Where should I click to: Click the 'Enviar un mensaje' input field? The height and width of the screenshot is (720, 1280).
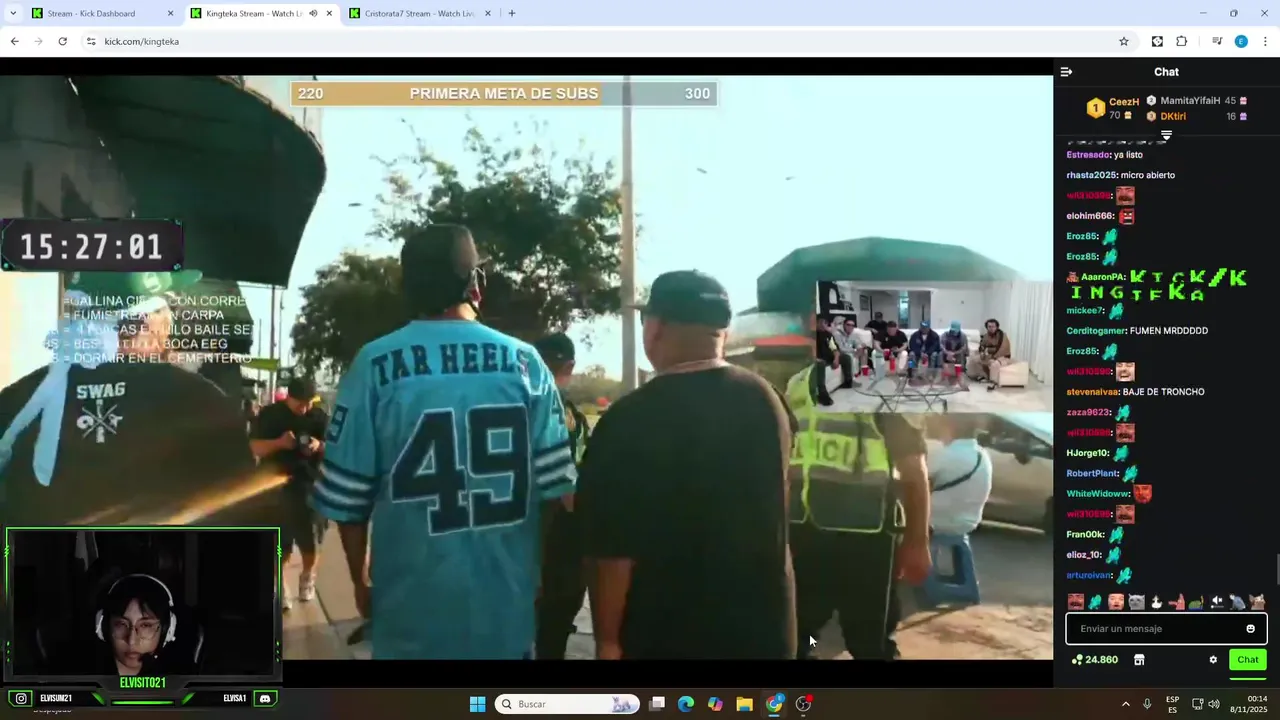tap(1166, 629)
